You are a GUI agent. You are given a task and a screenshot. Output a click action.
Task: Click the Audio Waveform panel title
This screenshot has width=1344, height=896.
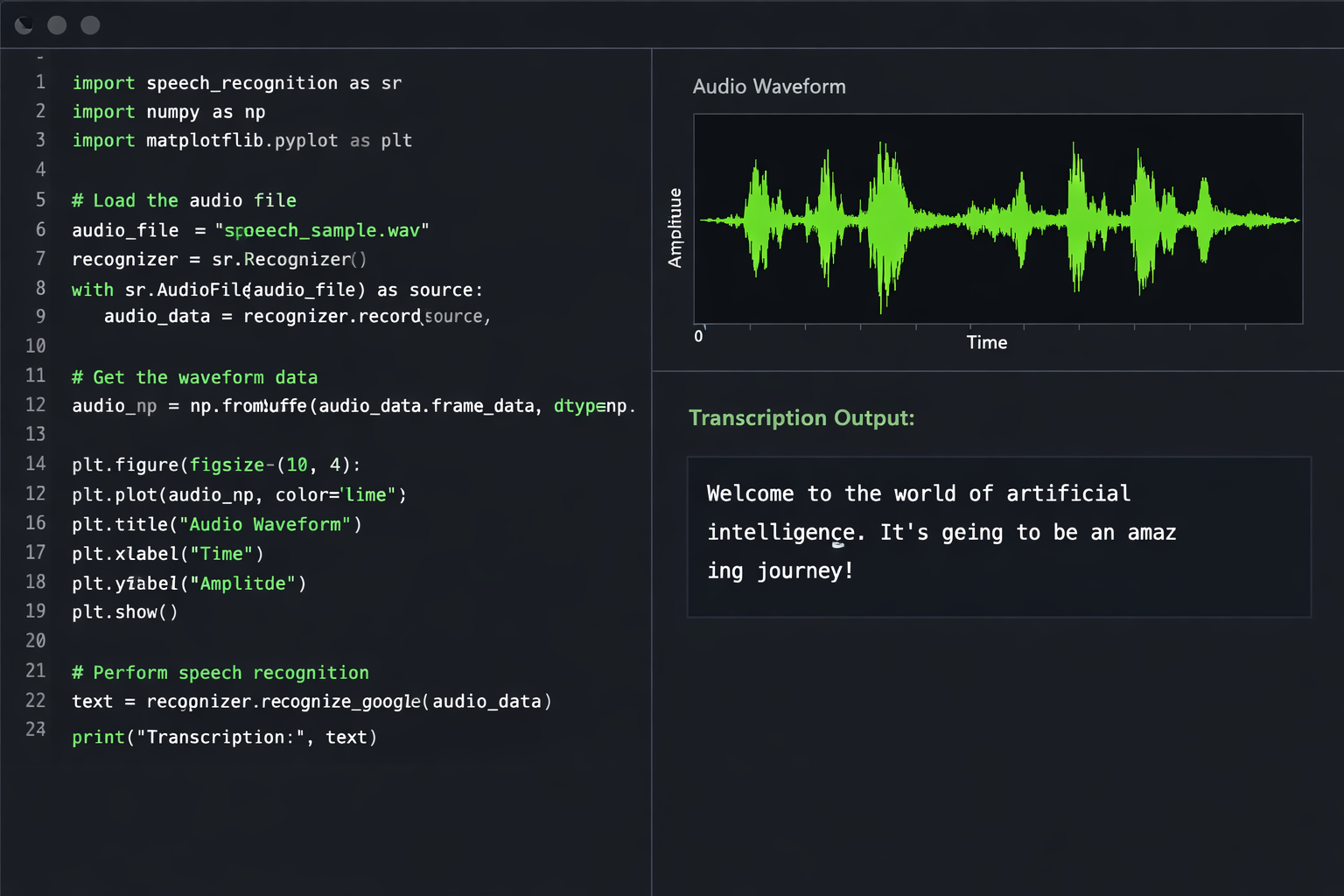(768, 87)
